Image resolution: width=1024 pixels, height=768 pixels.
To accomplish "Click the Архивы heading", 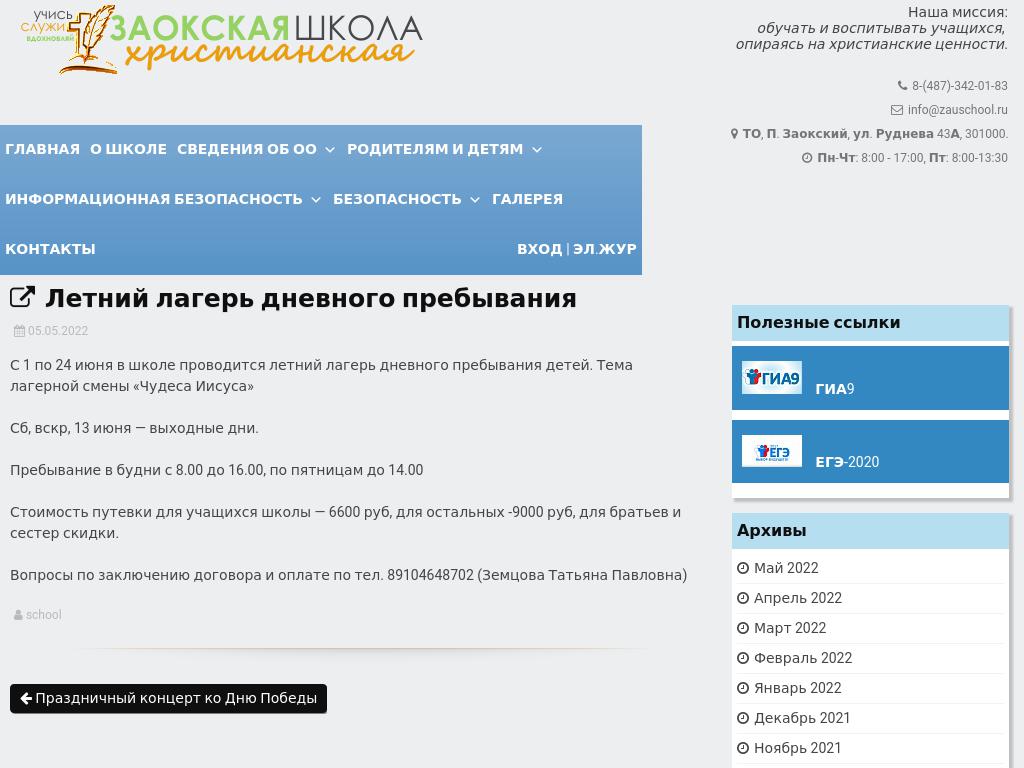I will point(772,530).
